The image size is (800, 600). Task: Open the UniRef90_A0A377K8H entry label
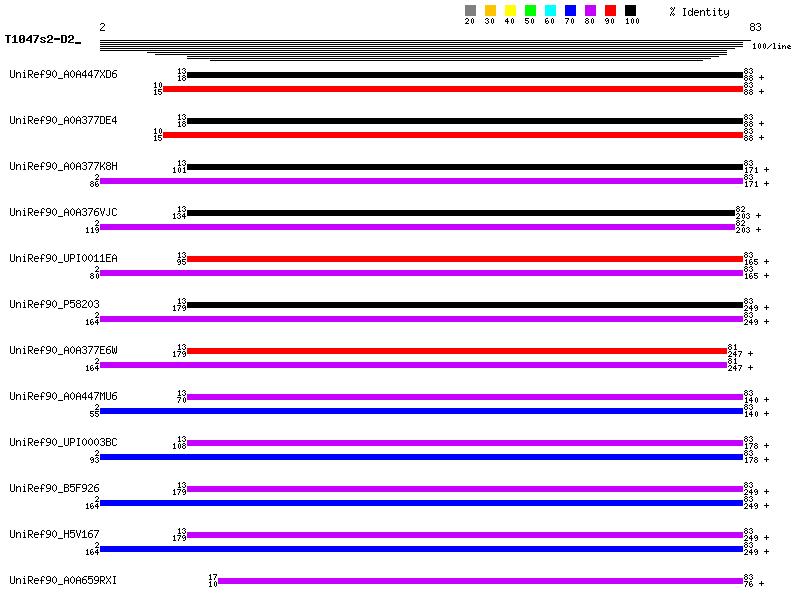click(x=63, y=166)
